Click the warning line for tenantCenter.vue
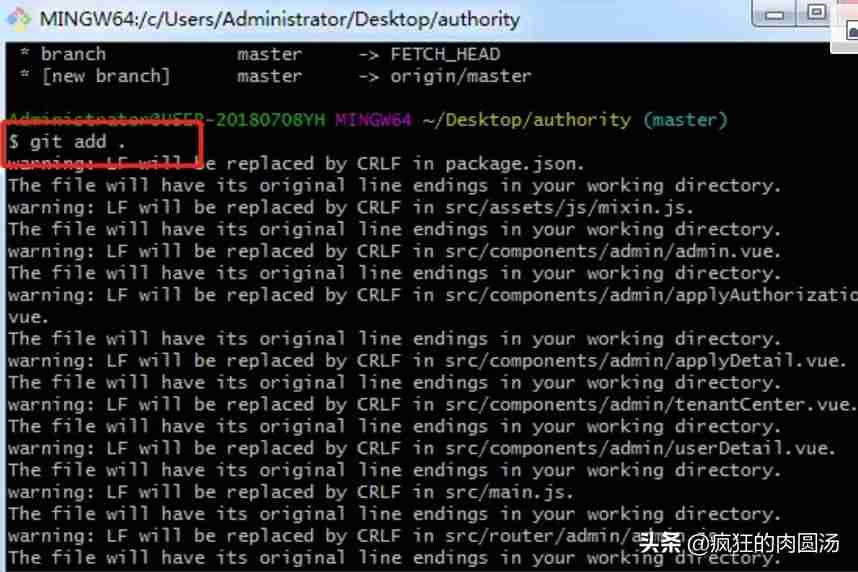This screenshot has width=858, height=572. (432, 405)
